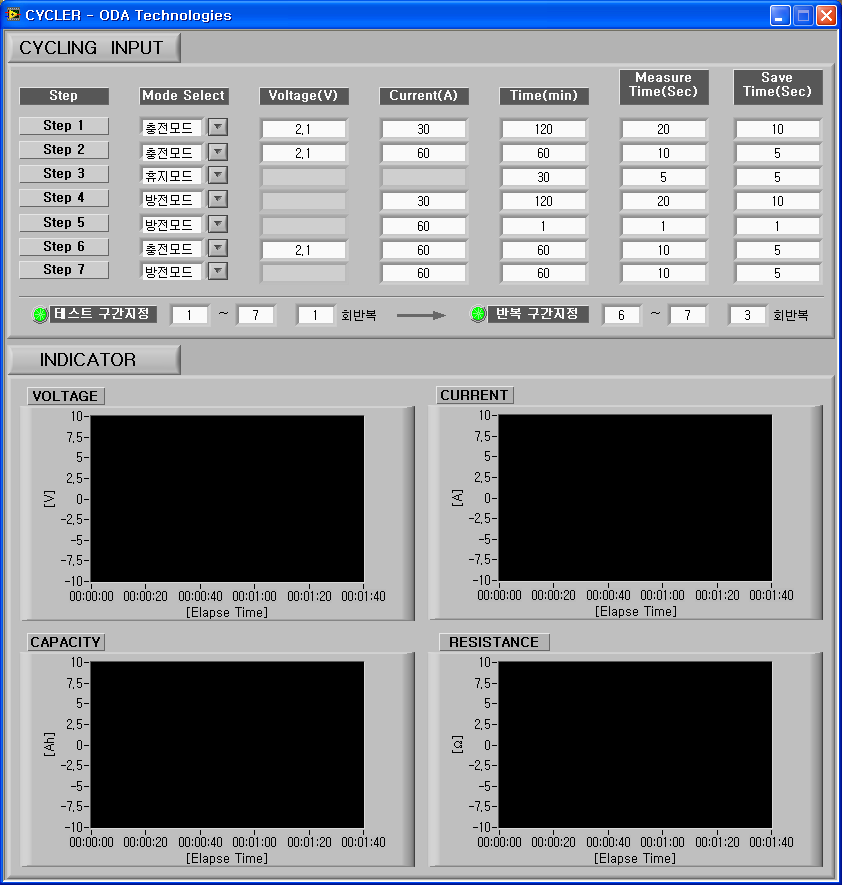Select the Step 1 충전모드 mode box

[171, 128]
